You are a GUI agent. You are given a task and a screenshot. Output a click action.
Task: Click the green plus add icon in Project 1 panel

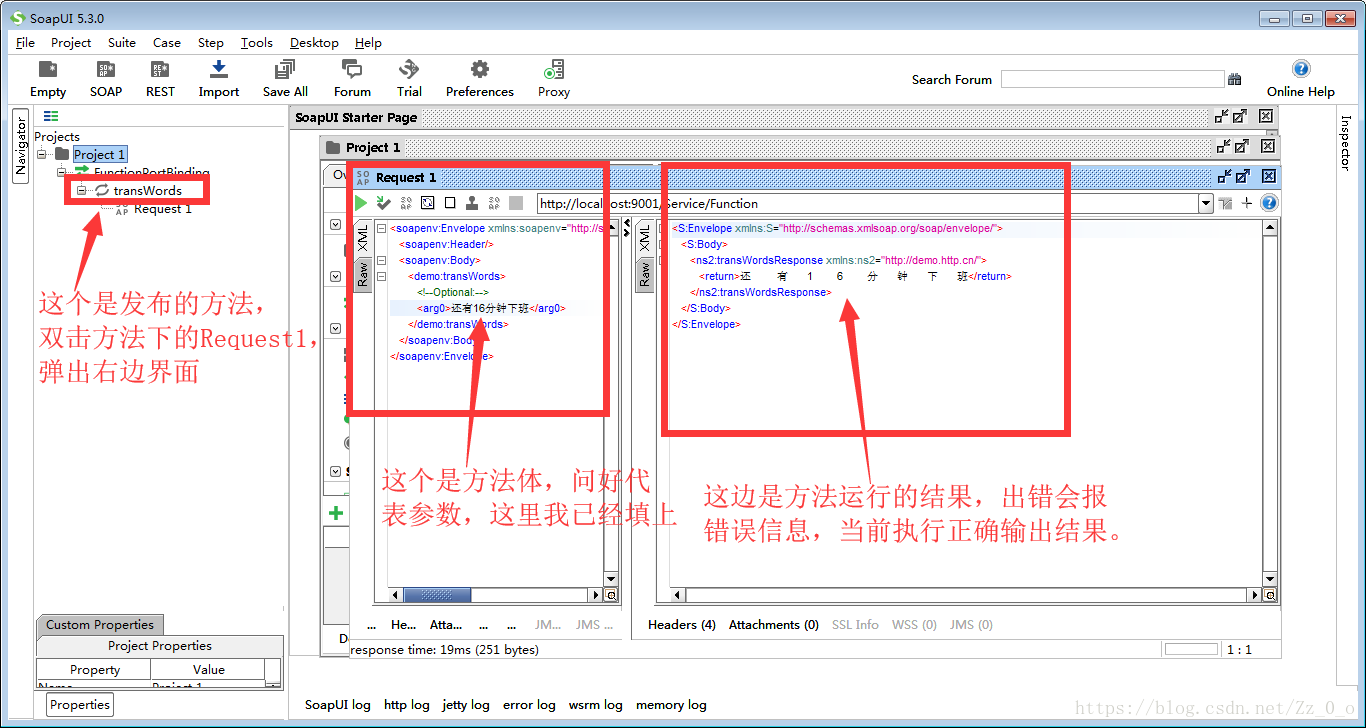[337, 513]
